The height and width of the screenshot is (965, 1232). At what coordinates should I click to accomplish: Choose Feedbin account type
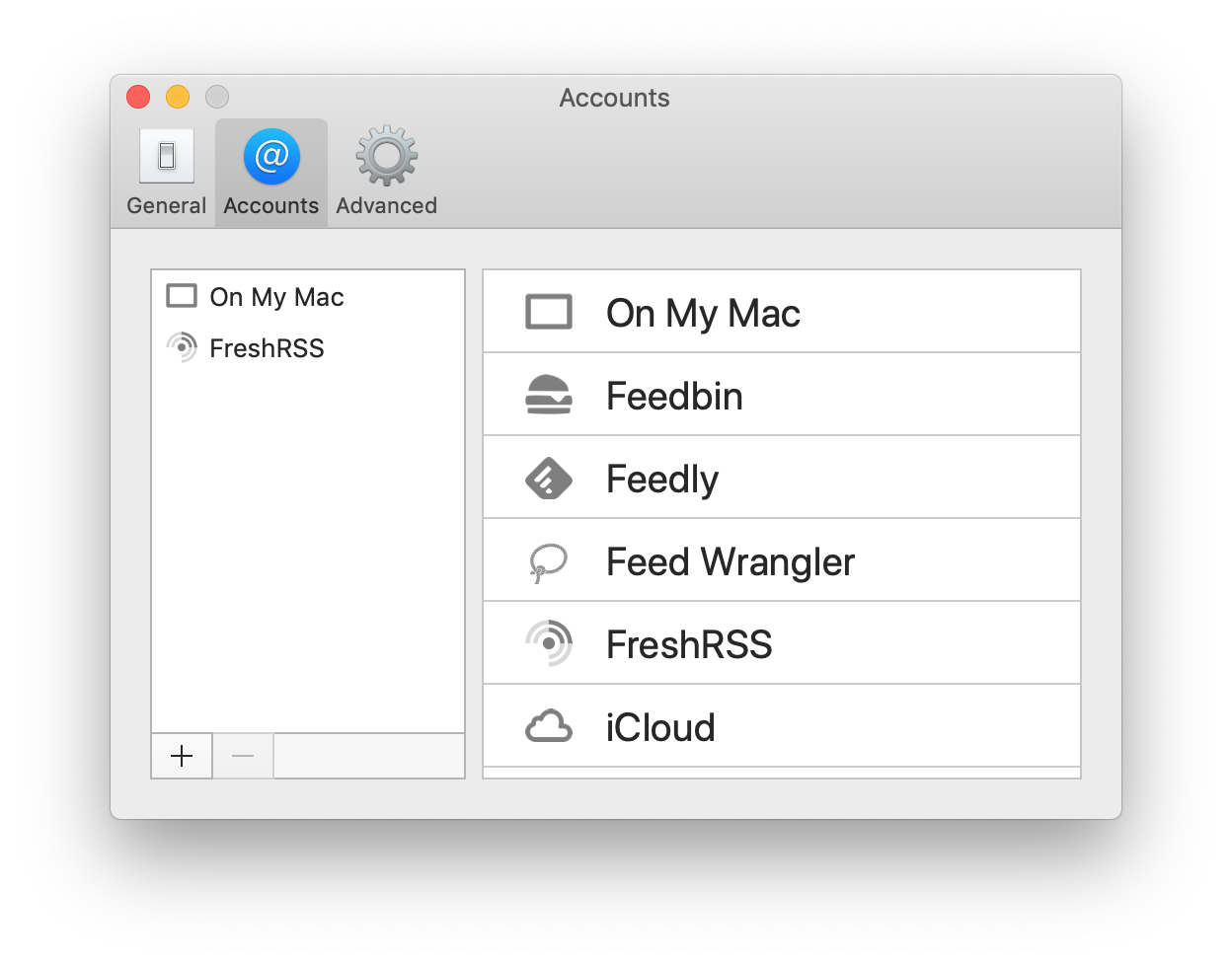coord(782,396)
